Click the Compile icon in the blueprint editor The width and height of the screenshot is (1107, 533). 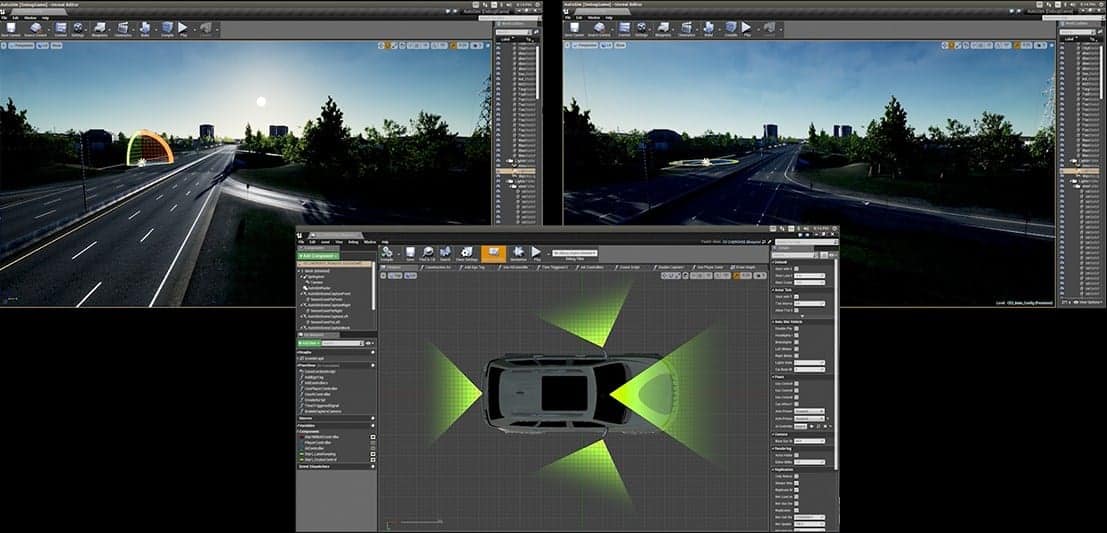[x=387, y=254]
